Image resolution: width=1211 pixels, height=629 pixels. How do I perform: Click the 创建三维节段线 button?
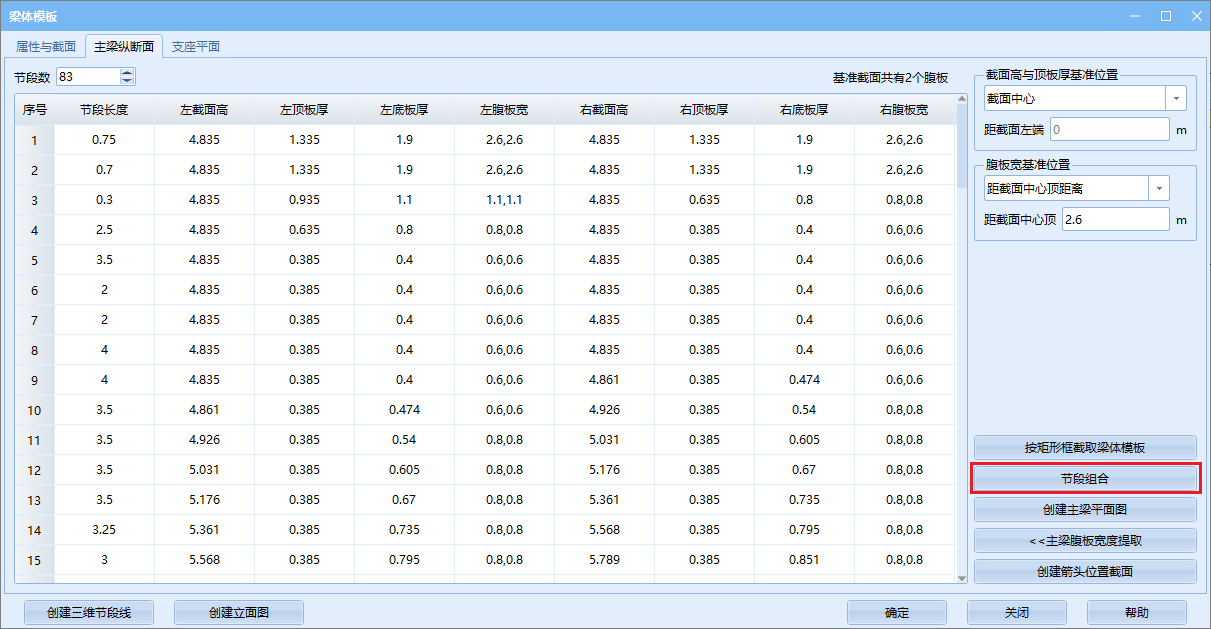point(88,613)
